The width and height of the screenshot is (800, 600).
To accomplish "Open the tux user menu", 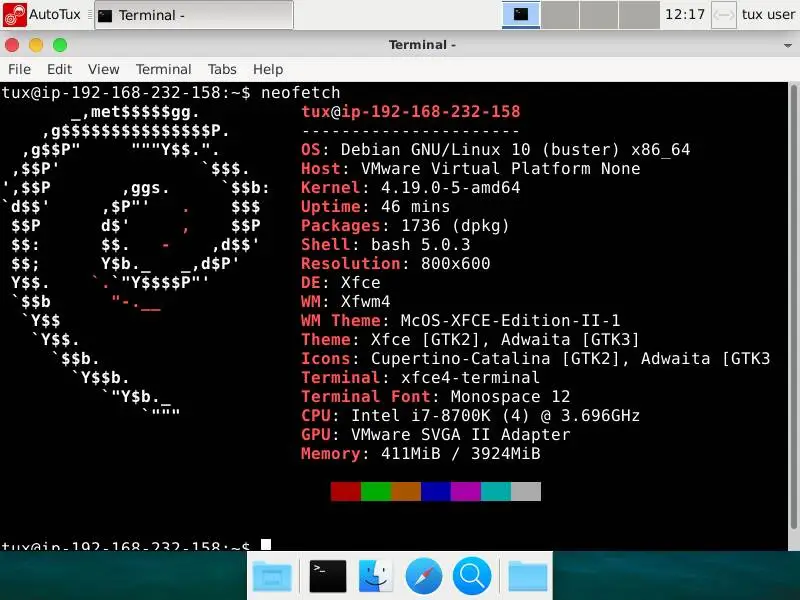I will (768, 14).
